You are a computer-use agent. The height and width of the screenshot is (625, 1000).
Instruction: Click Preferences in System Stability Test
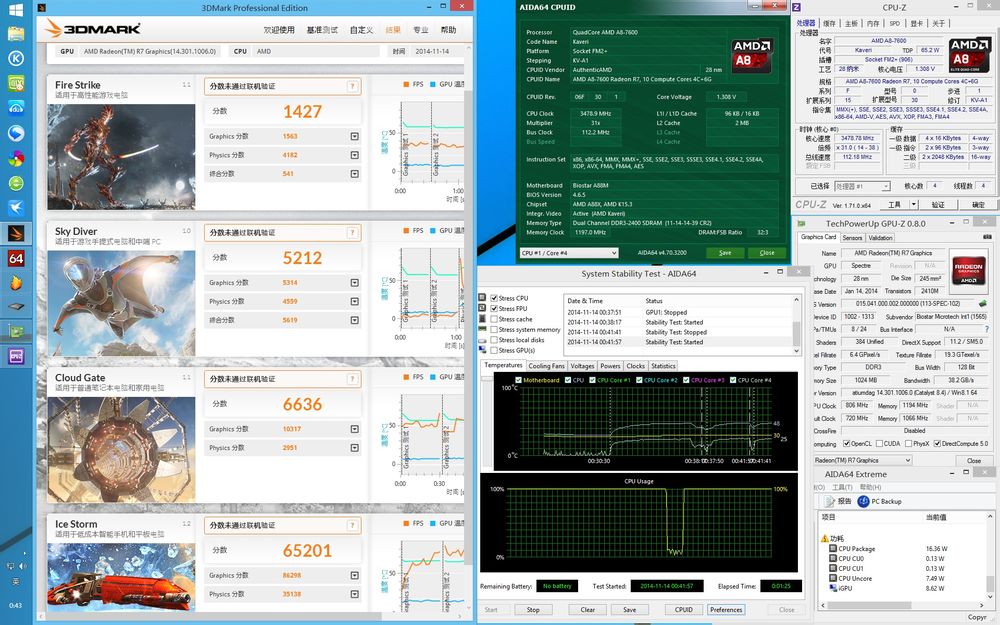[x=726, y=610]
